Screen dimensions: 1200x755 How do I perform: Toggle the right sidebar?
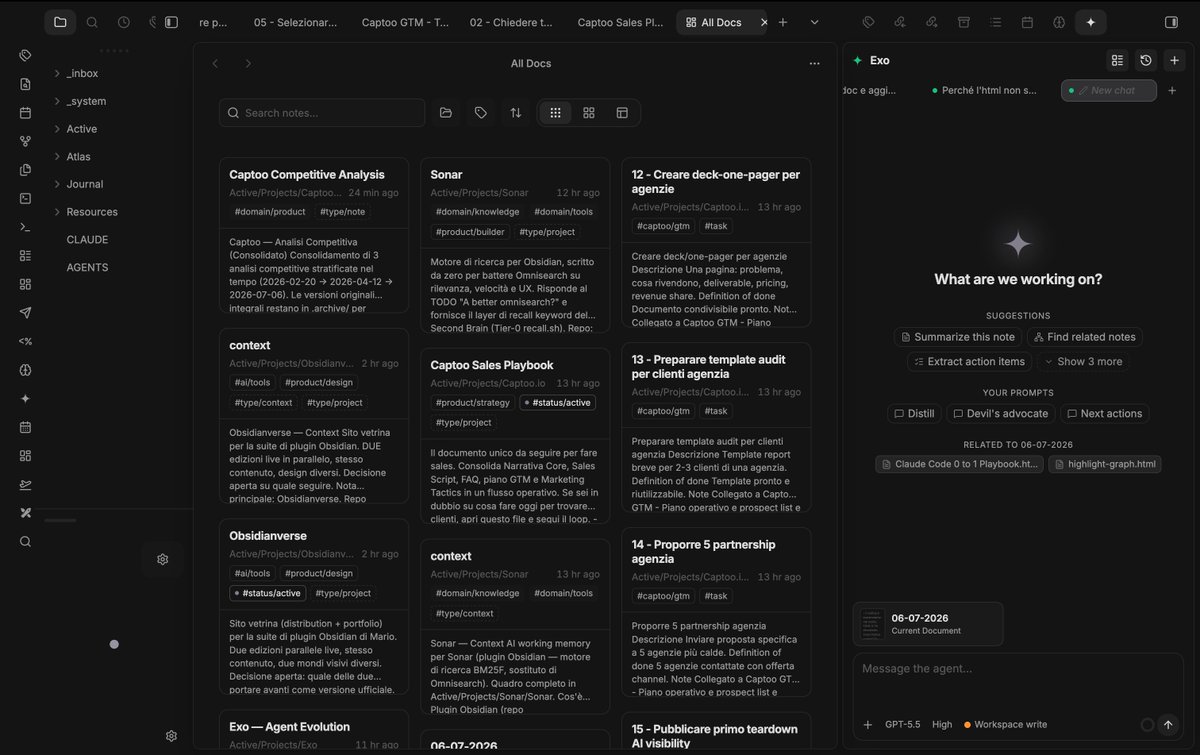[1172, 22]
